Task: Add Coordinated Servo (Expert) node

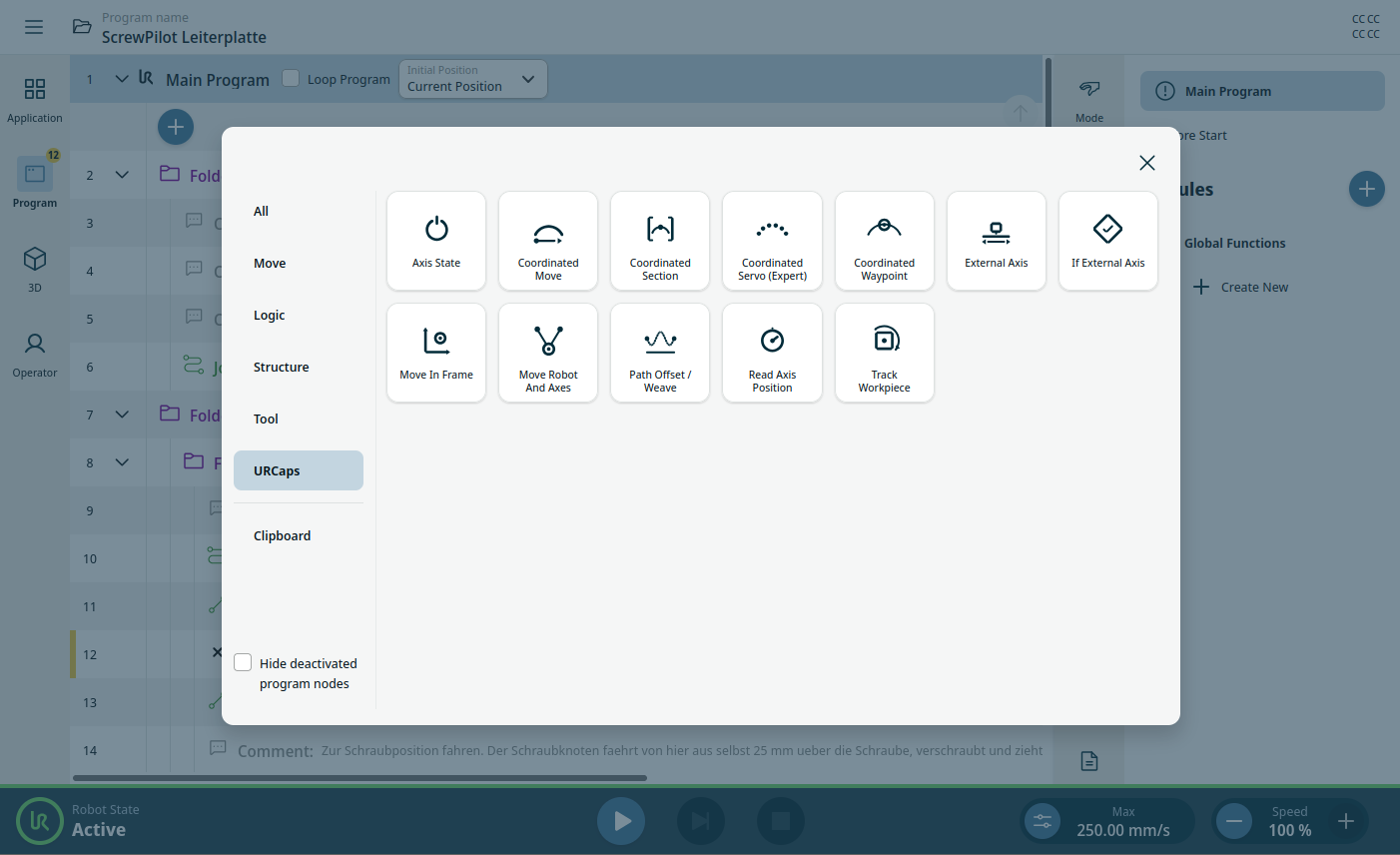Action: (x=772, y=241)
